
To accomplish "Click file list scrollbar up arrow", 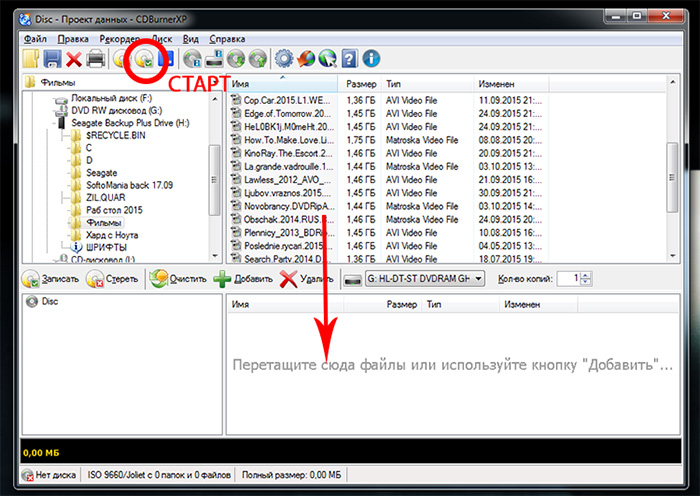I will [x=672, y=82].
